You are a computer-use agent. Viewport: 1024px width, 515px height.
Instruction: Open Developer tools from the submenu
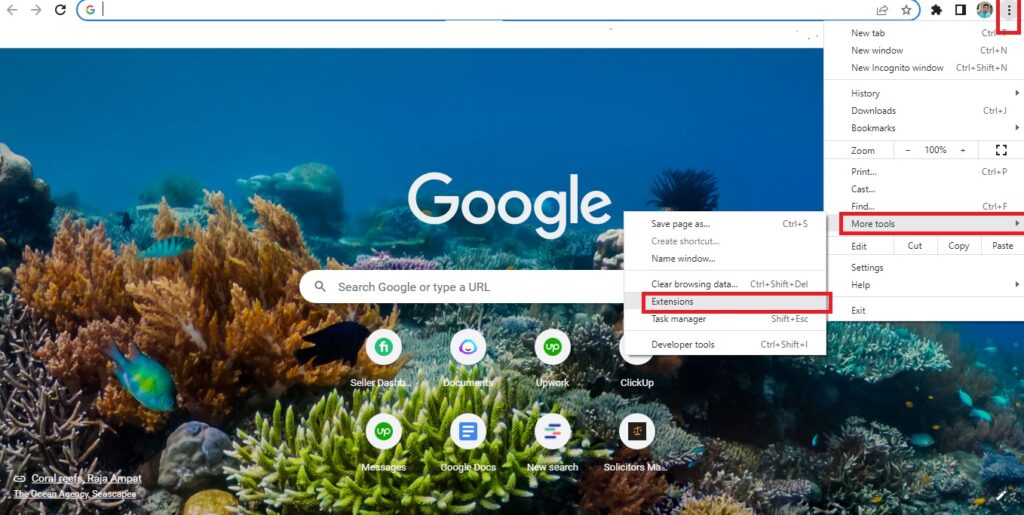click(x=725, y=345)
